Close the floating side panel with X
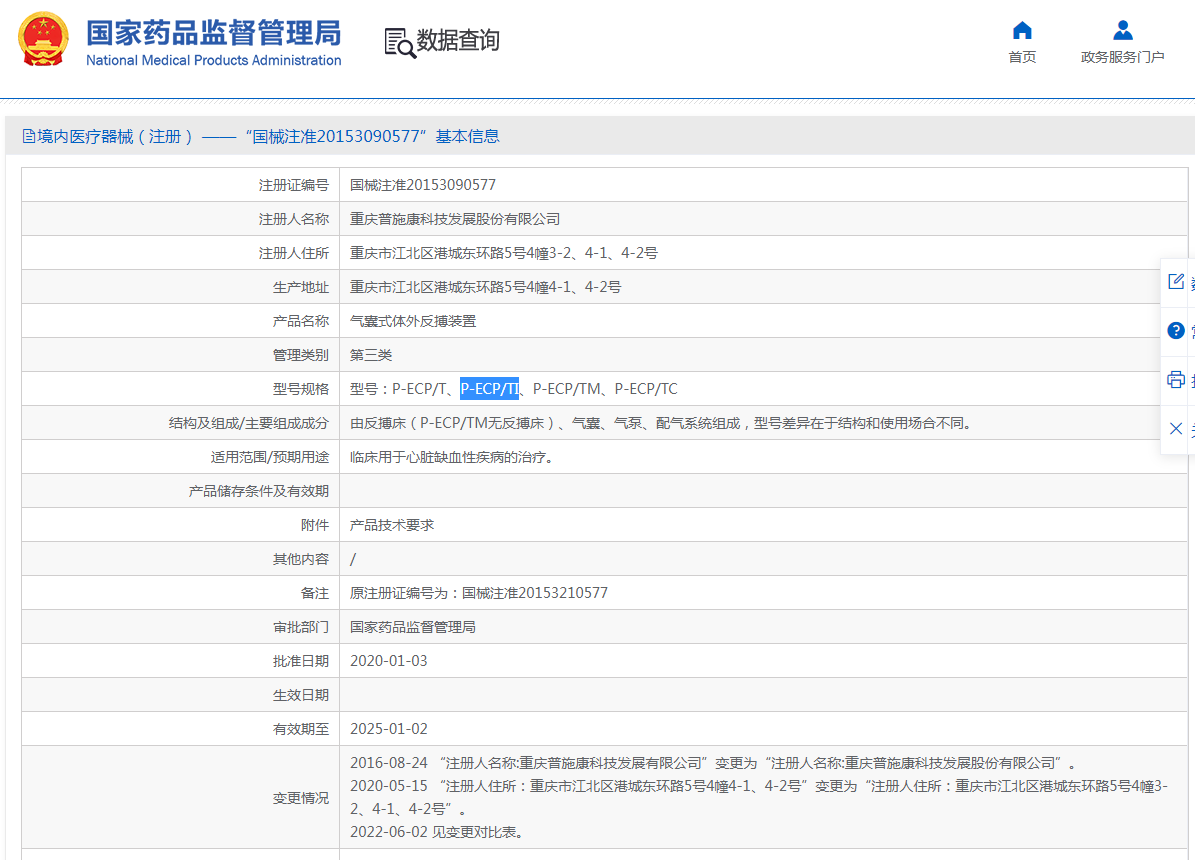 (1176, 428)
